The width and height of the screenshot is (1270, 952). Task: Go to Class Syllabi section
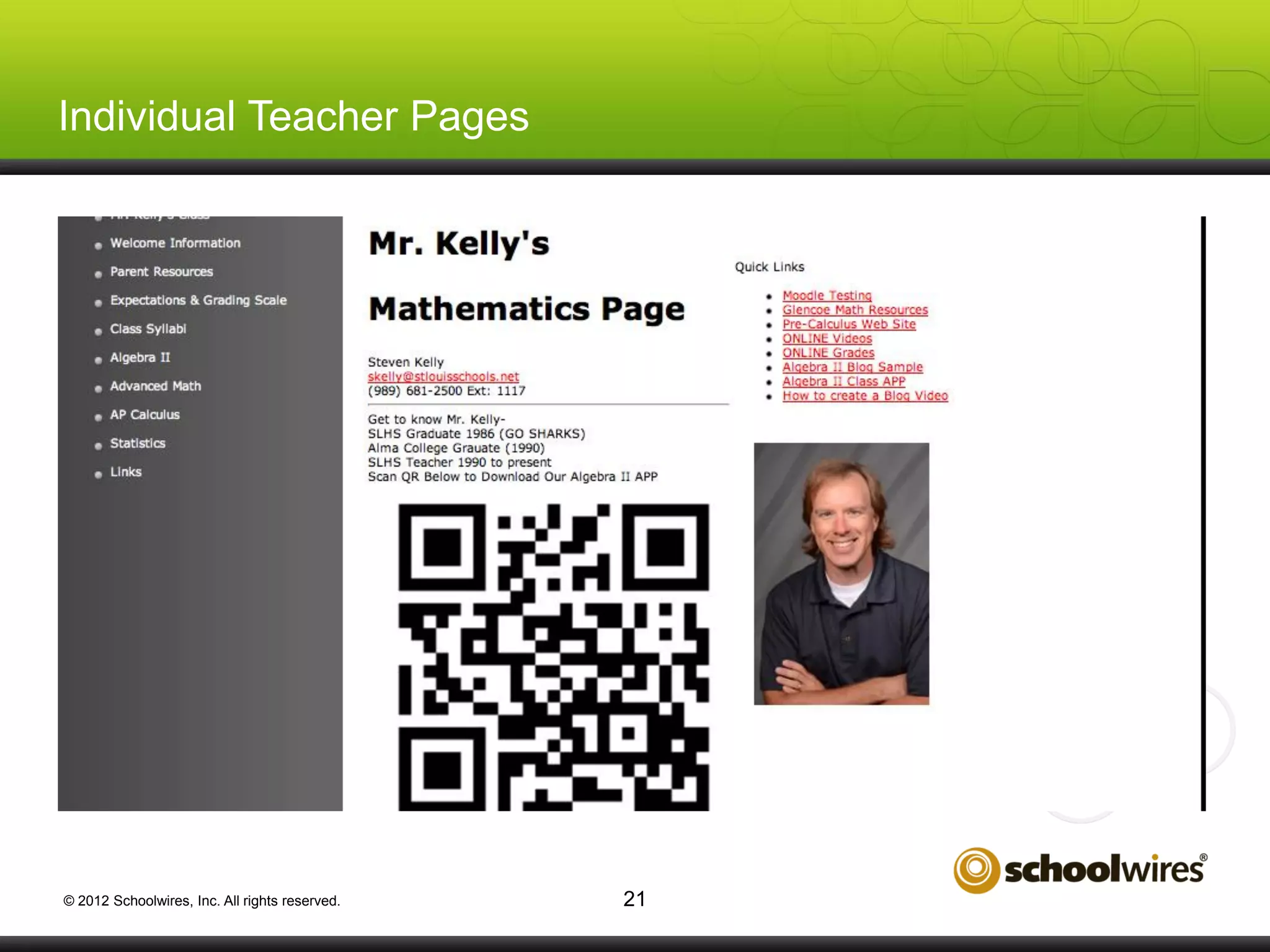pyautogui.click(x=148, y=328)
